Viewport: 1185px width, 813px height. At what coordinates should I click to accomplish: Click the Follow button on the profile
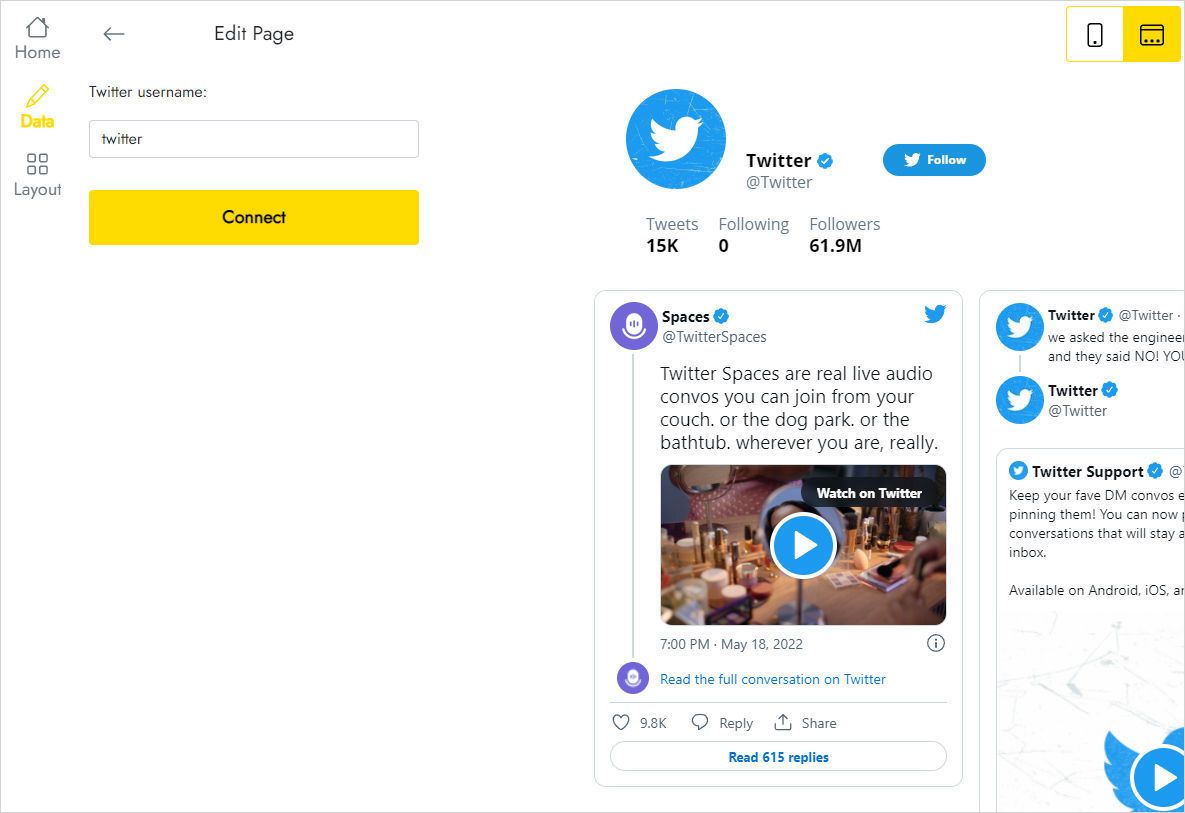pos(933,160)
